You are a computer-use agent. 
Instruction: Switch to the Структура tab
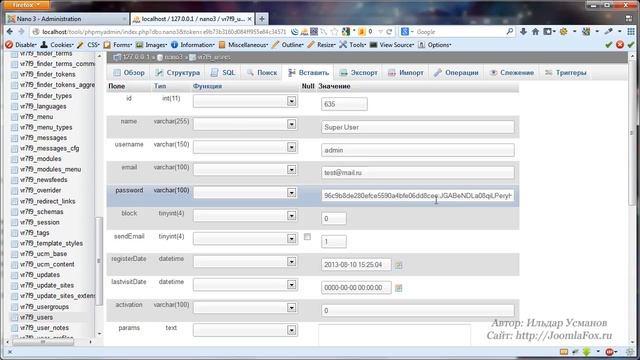(x=178, y=73)
